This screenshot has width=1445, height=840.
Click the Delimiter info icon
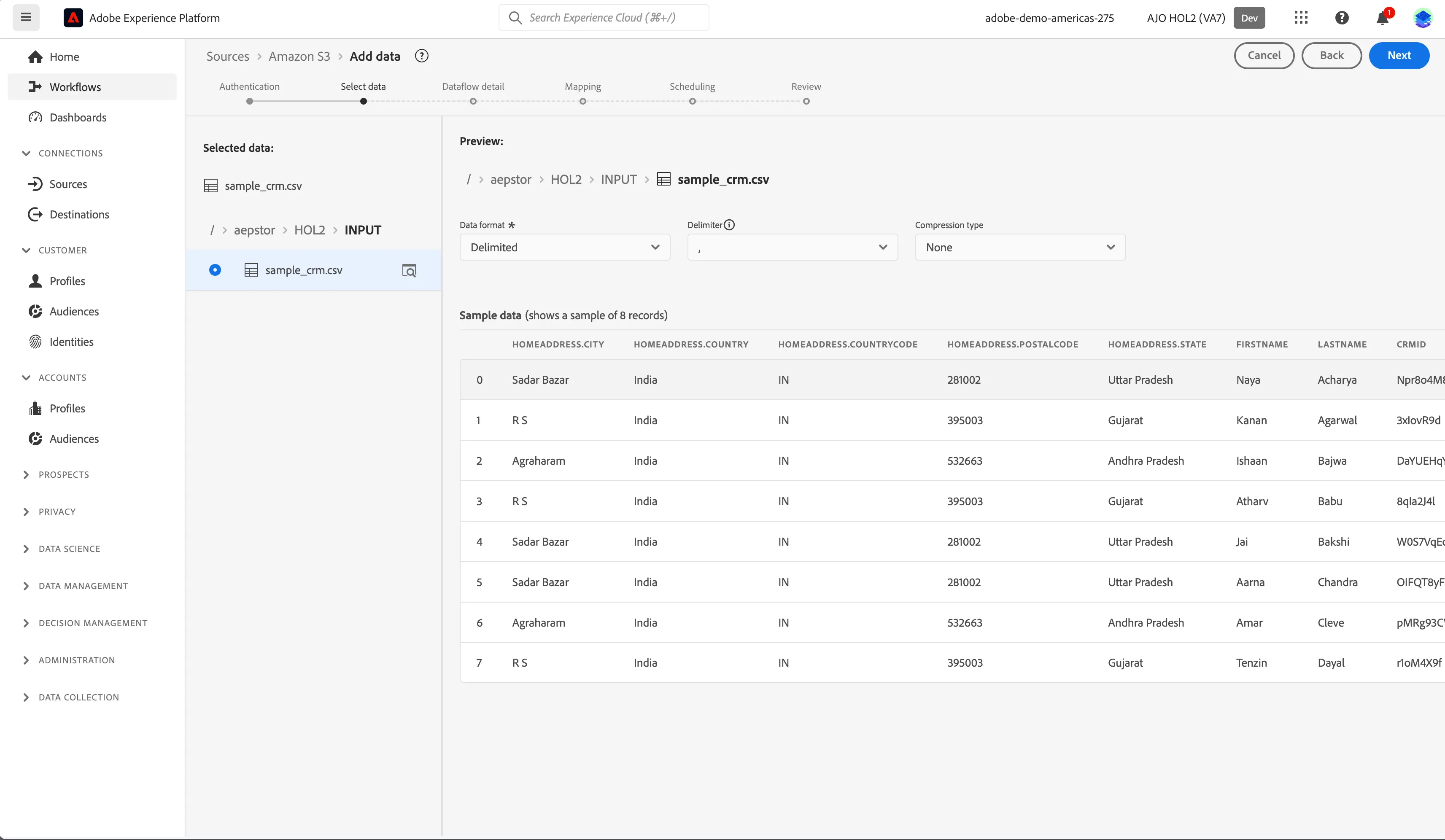(729, 225)
